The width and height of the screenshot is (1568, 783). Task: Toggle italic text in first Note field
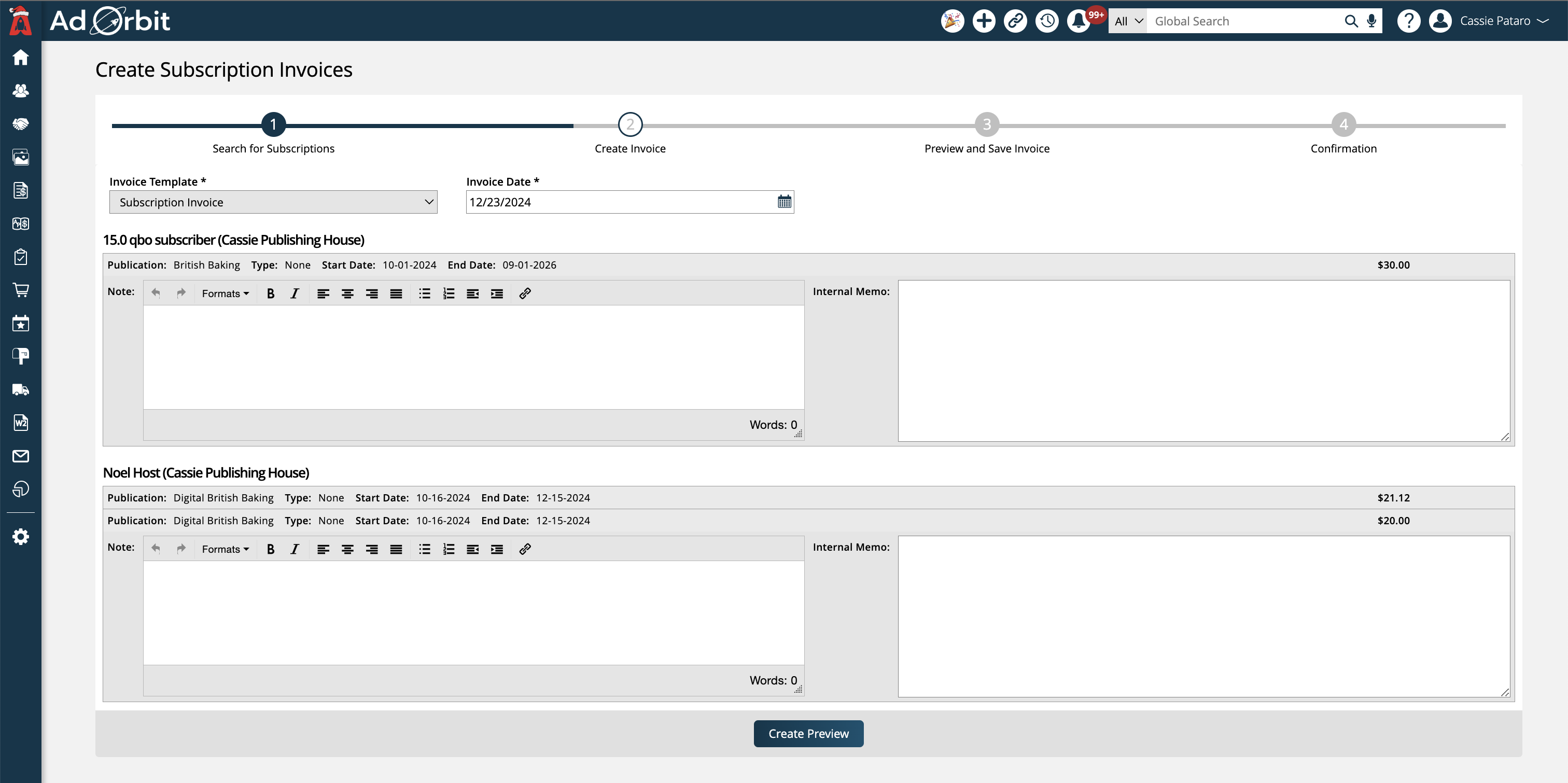pos(294,293)
